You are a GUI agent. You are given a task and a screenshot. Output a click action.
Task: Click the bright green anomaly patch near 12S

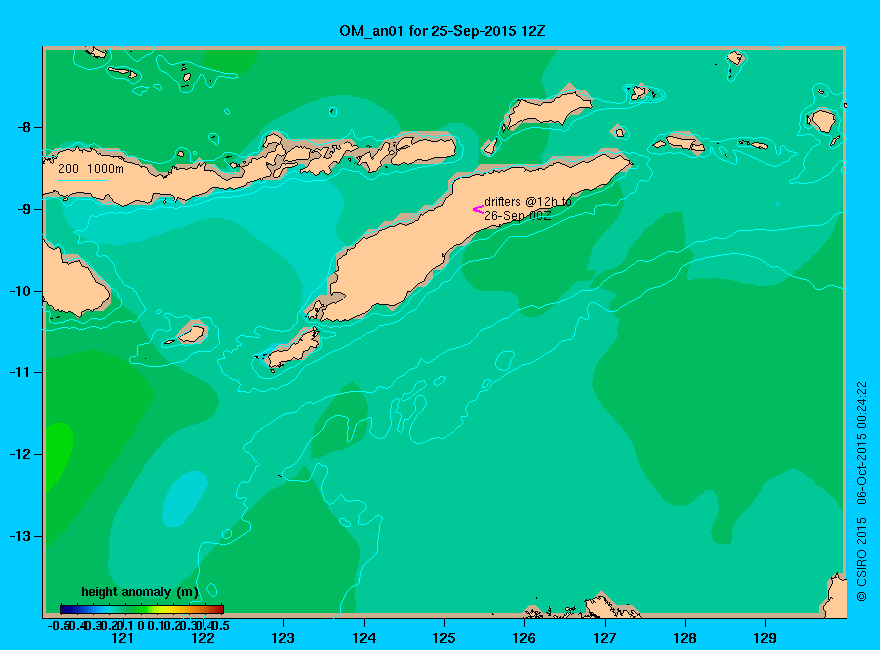point(58,455)
